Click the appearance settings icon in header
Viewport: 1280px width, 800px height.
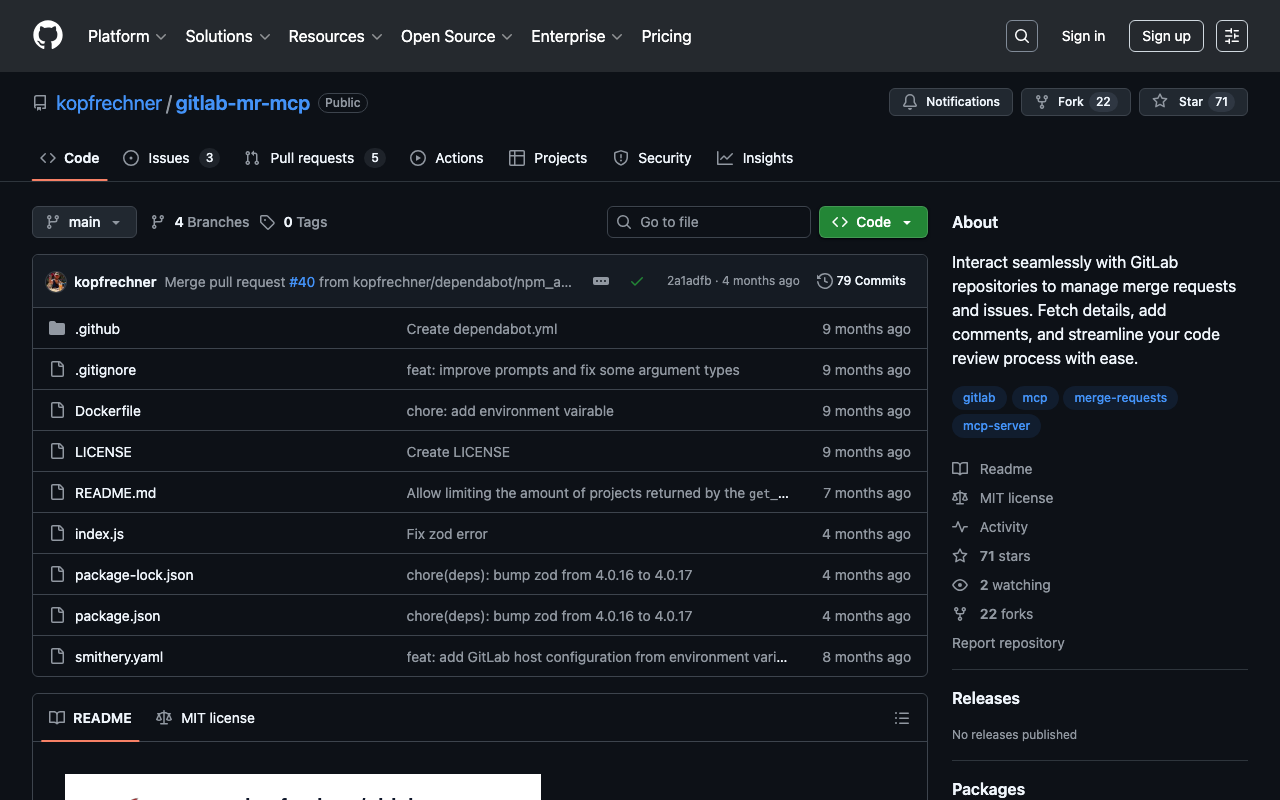click(1231, 36)
